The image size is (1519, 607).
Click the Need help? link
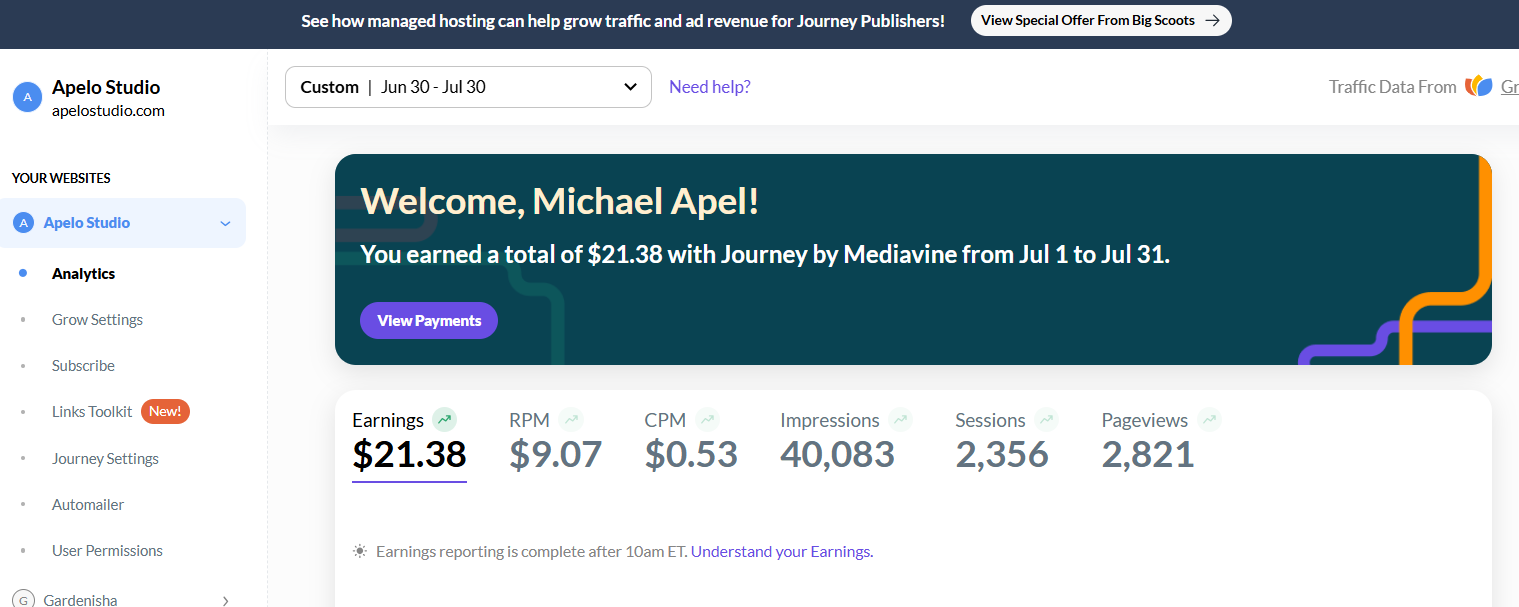click(x=710, y=87)
